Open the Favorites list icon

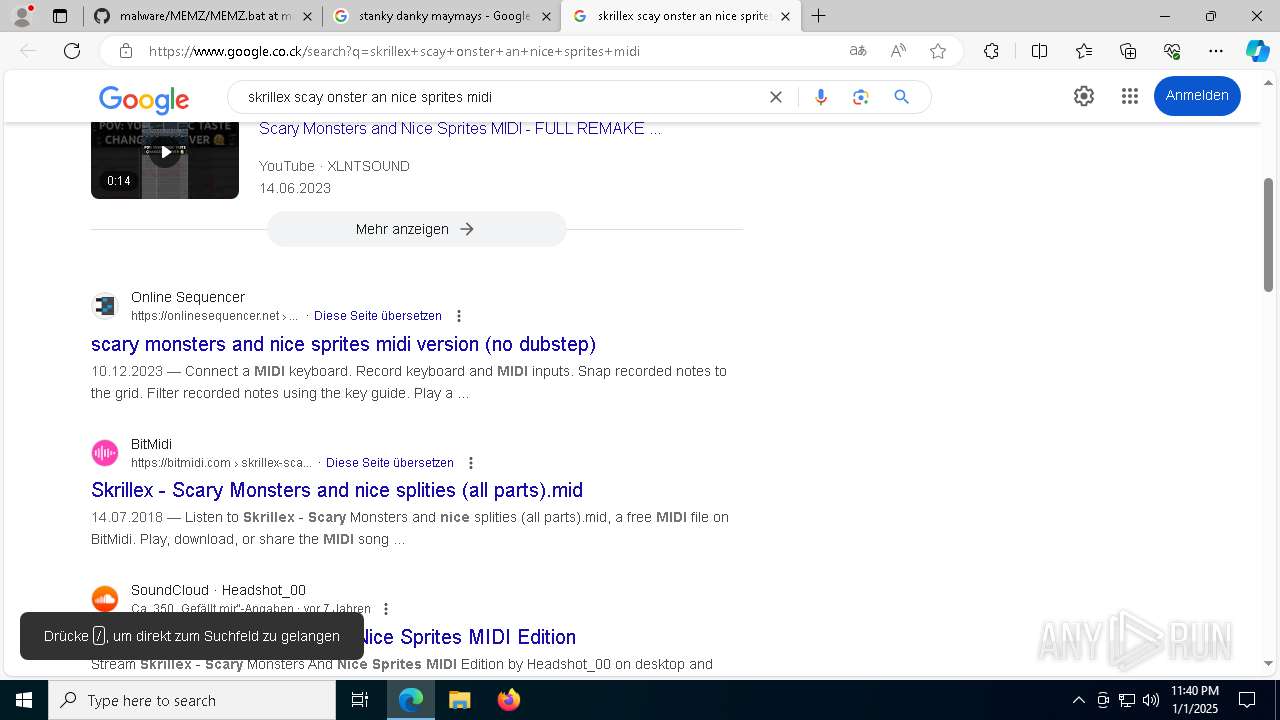coord(1084,51)
